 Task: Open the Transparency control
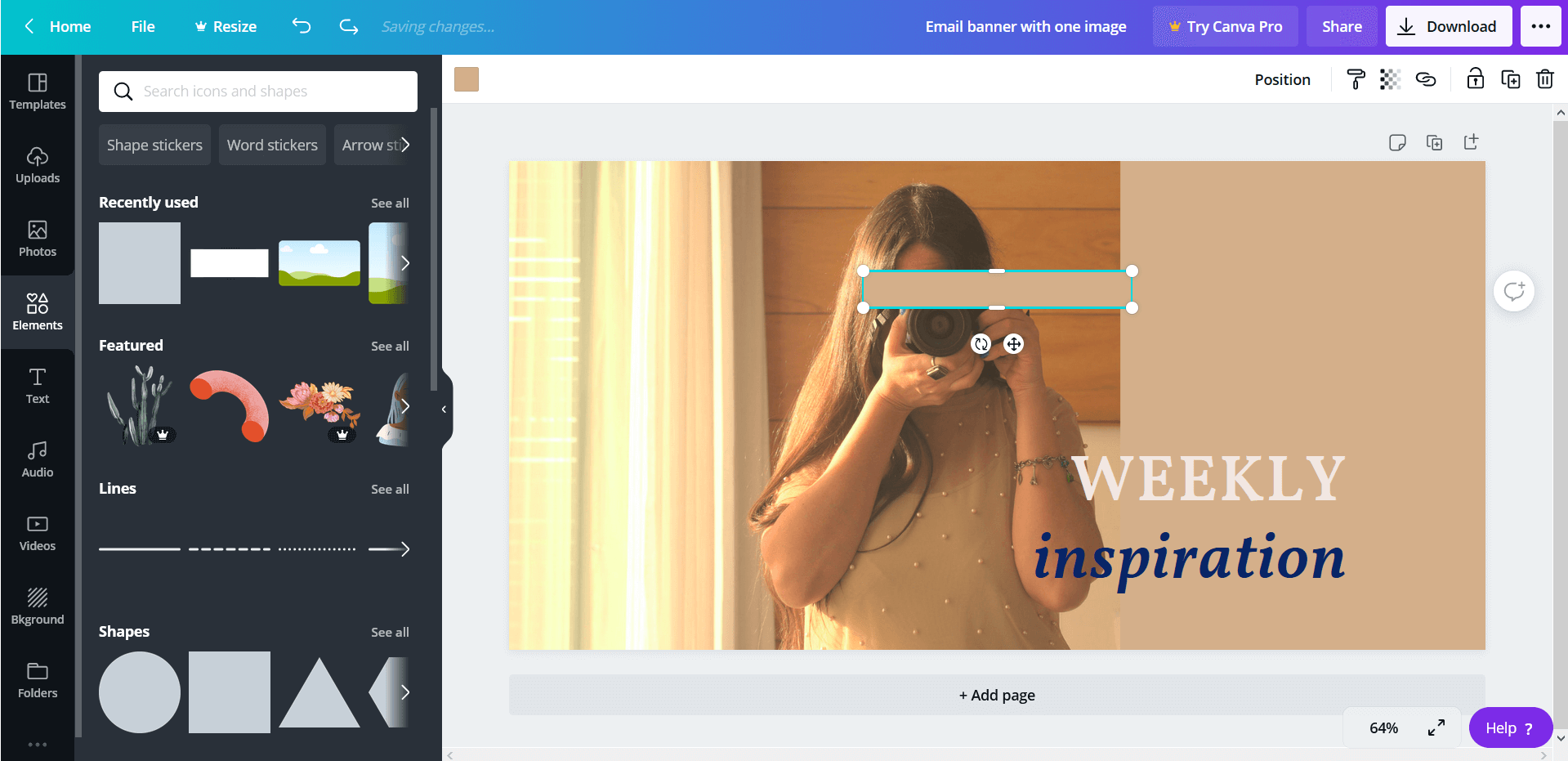[1390, 79]
